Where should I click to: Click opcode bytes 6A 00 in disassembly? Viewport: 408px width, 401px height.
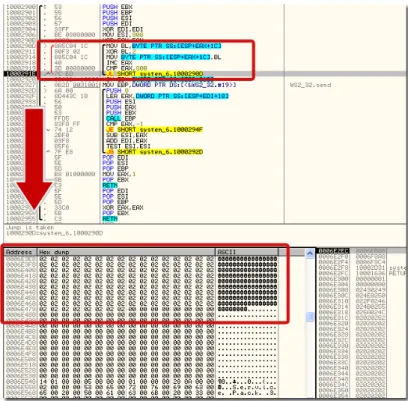(63, 90)
